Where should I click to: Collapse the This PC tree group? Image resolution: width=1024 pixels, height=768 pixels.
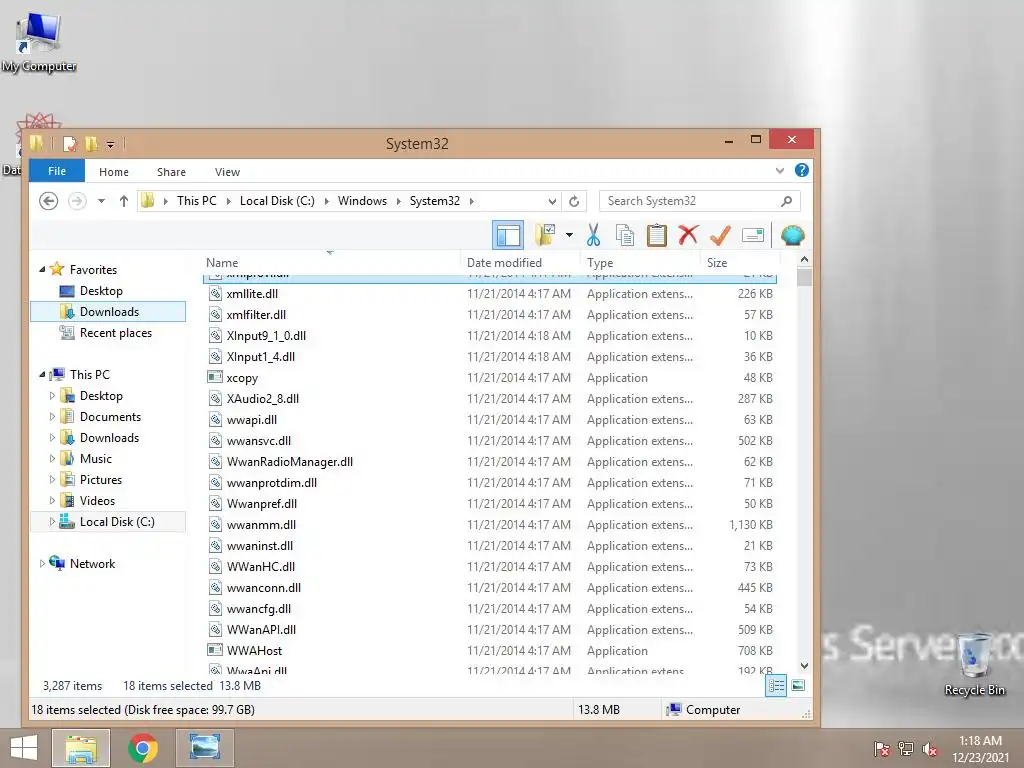(x=42, y=374)
